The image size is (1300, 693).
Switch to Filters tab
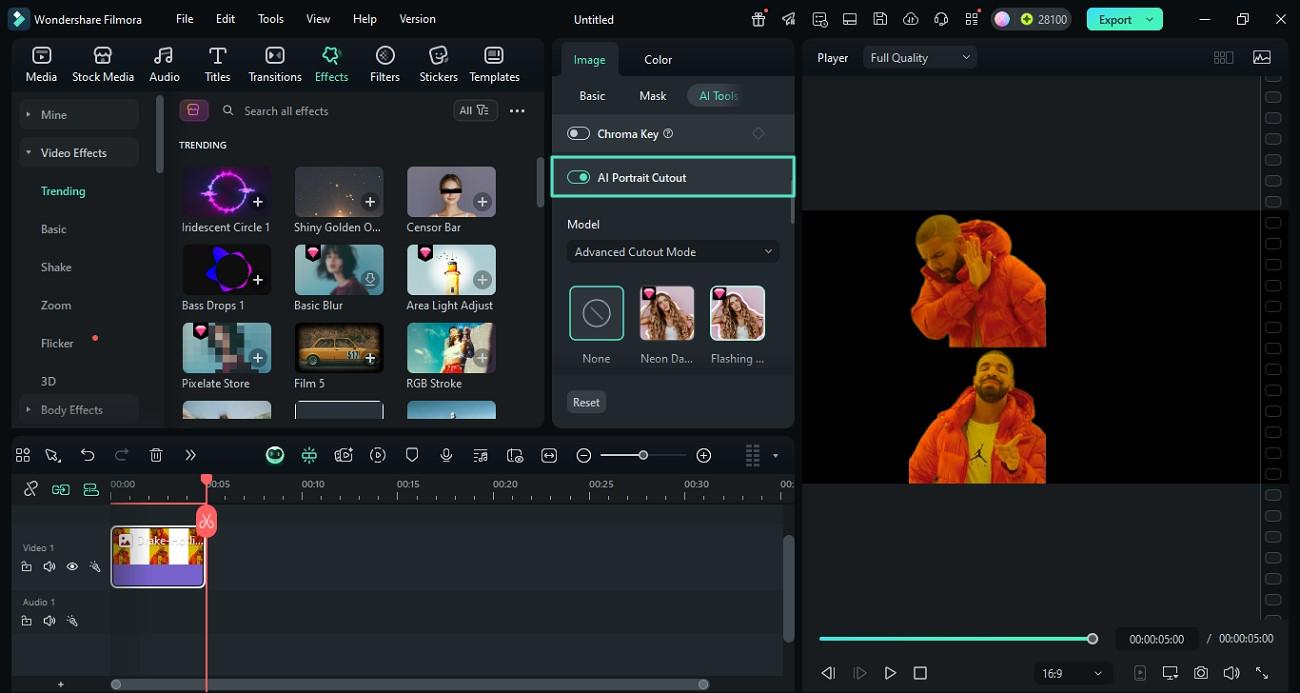(385, 64)
